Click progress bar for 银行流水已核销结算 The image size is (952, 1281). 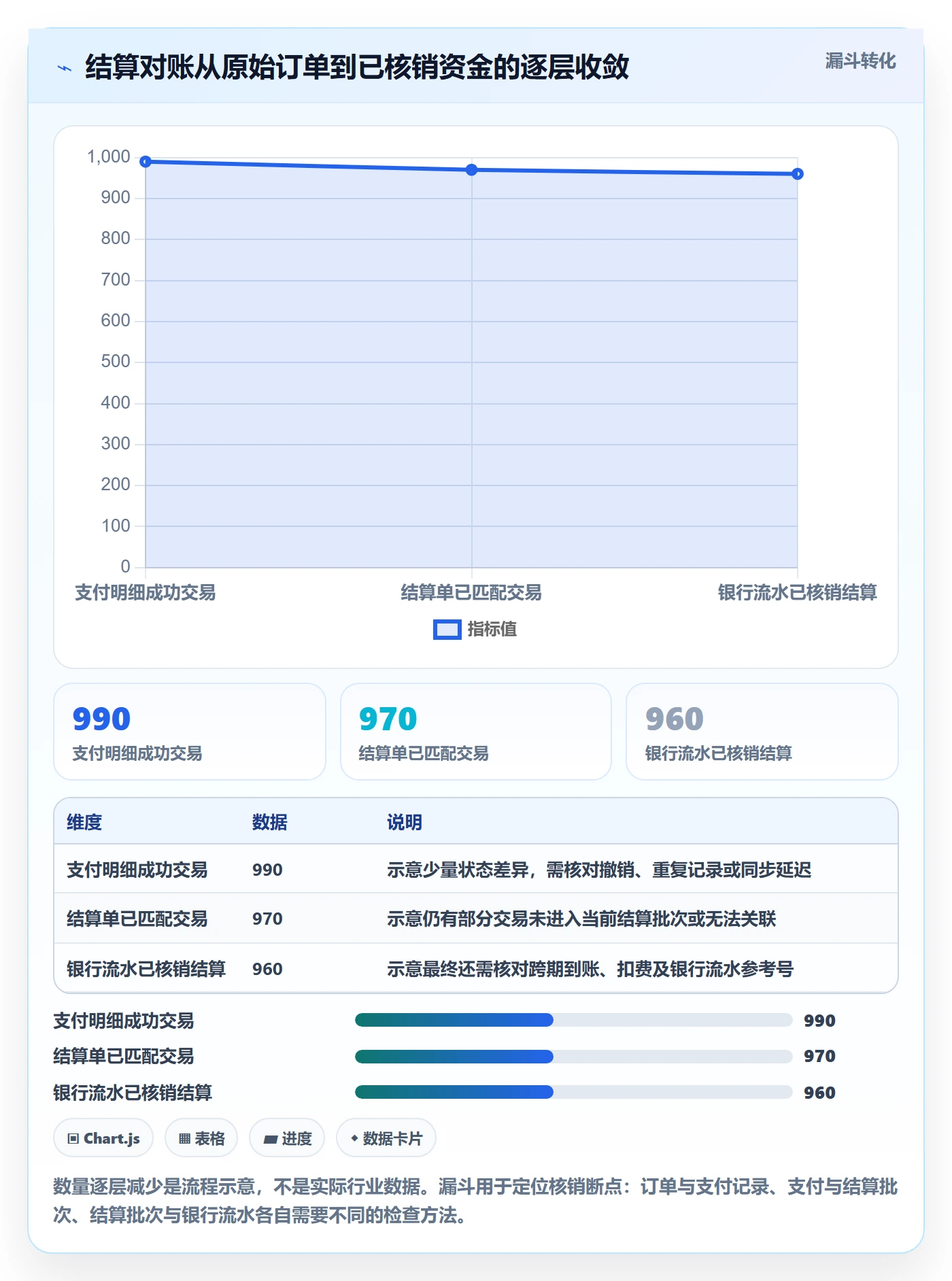(574, 1092)
